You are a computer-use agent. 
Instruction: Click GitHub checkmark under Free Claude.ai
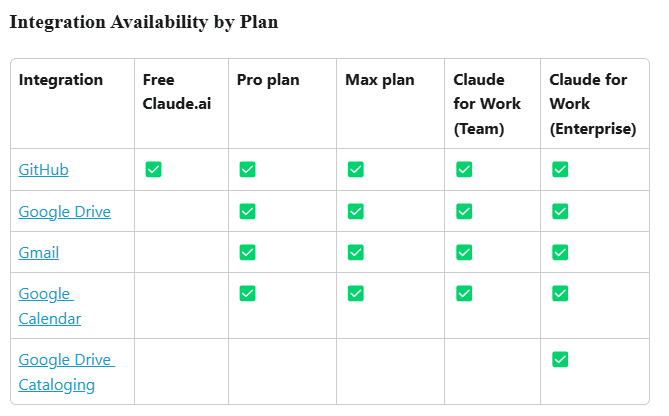pos(153,170)
